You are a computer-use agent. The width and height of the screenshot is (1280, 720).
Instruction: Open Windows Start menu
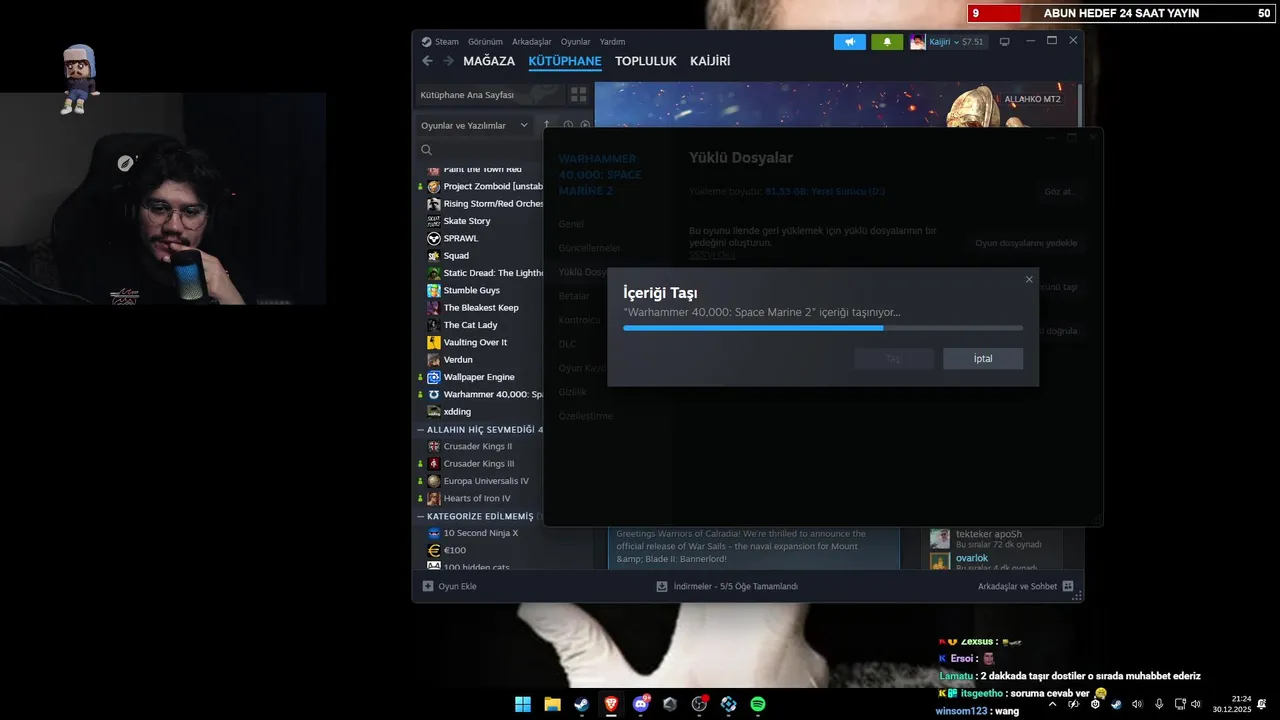[523, 704]
